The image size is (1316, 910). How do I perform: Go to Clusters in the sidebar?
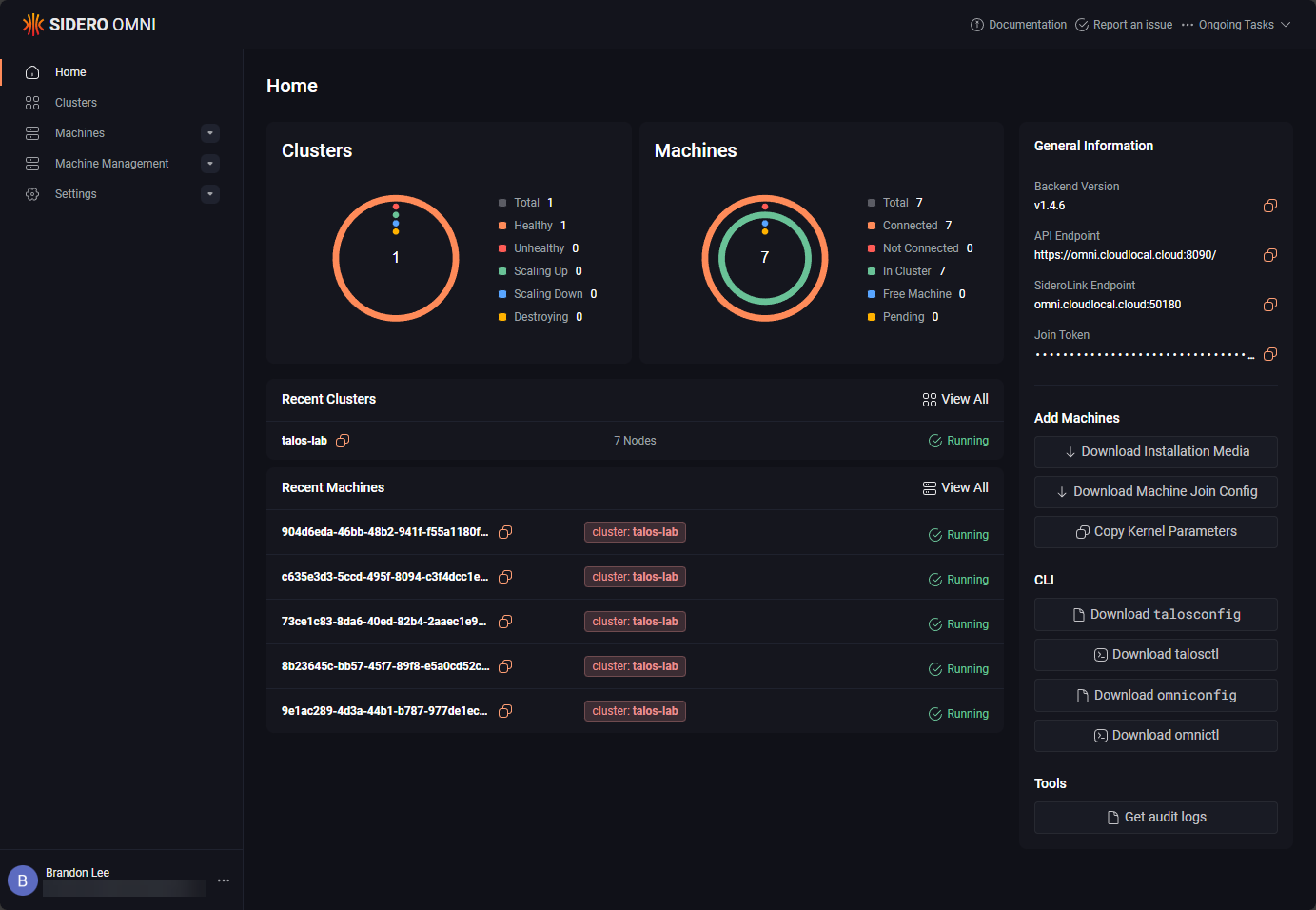coord(76,103)
